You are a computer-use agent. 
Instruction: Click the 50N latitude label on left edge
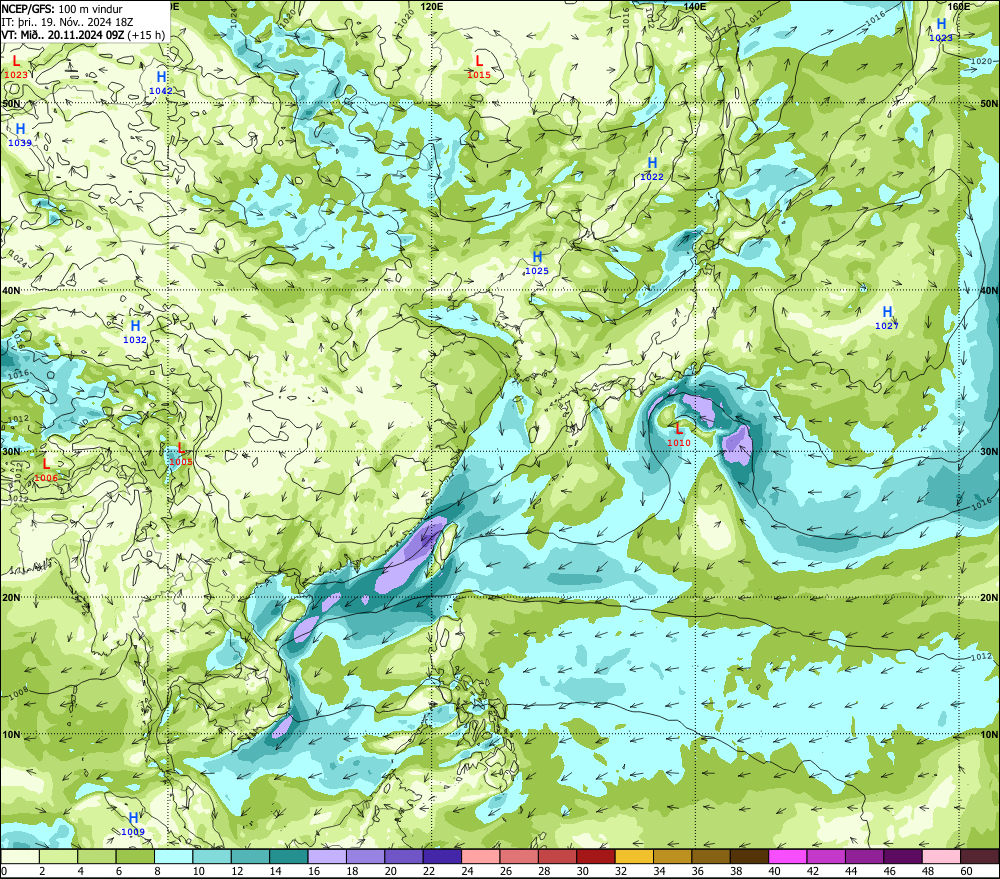(x=10, y=103)
